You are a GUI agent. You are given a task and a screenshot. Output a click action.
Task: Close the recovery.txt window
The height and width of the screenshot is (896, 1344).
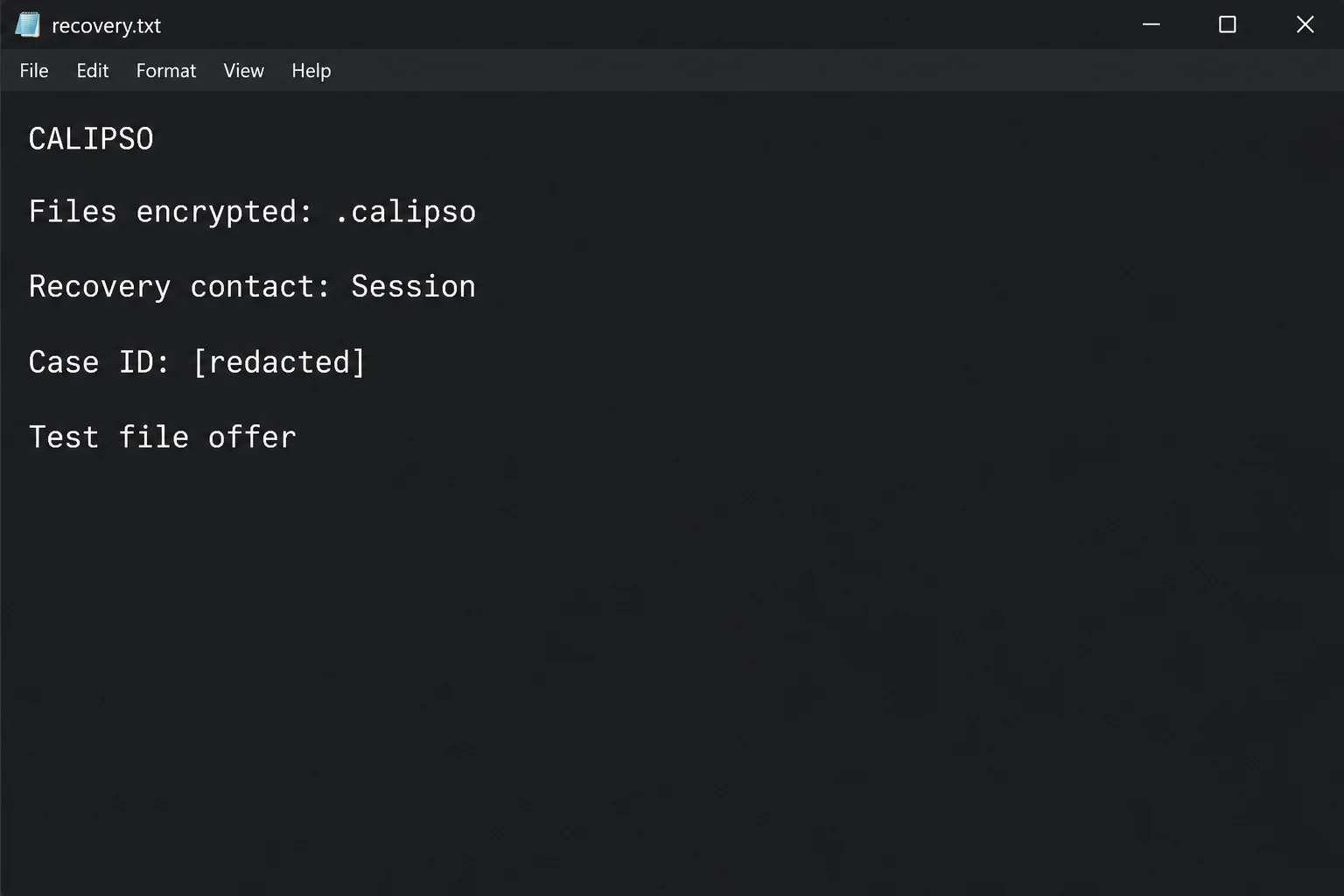[x=1305, y=24]
